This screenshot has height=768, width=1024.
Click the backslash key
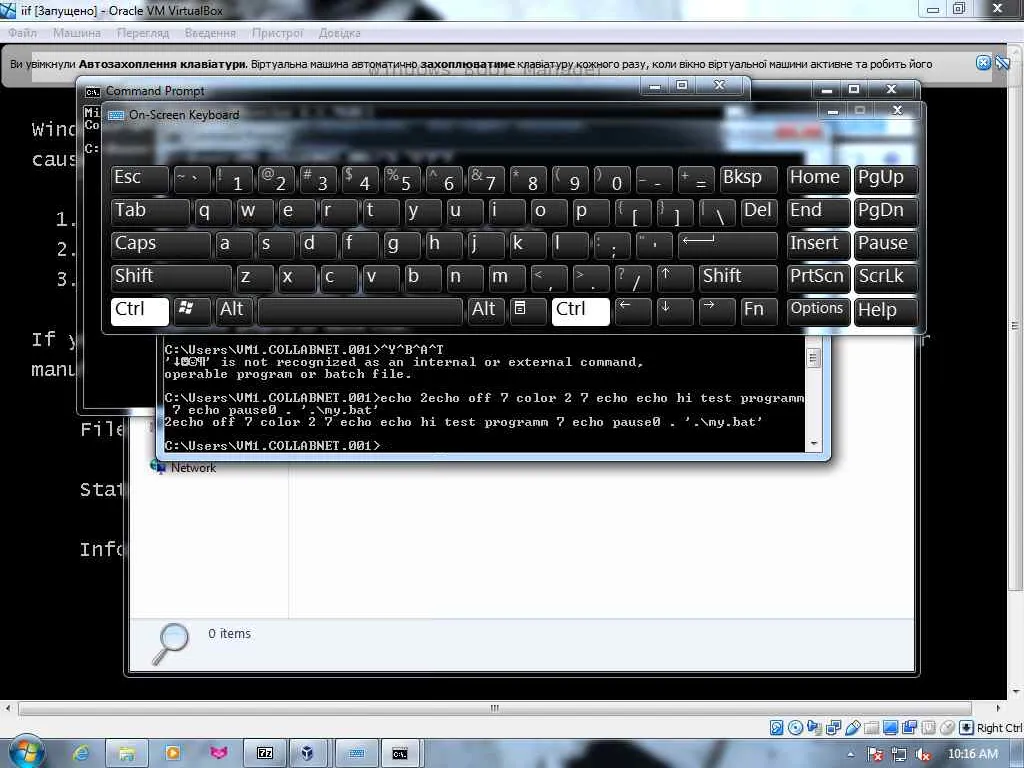(717, 212)
